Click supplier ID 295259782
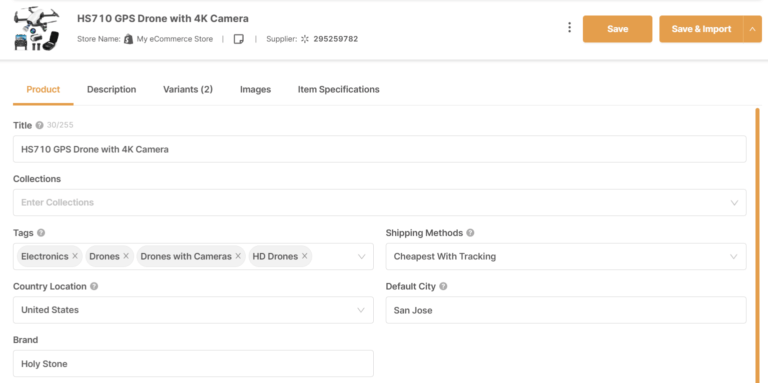Image resolution: width=768 pixels, height=383 pixels. point(336,39)
